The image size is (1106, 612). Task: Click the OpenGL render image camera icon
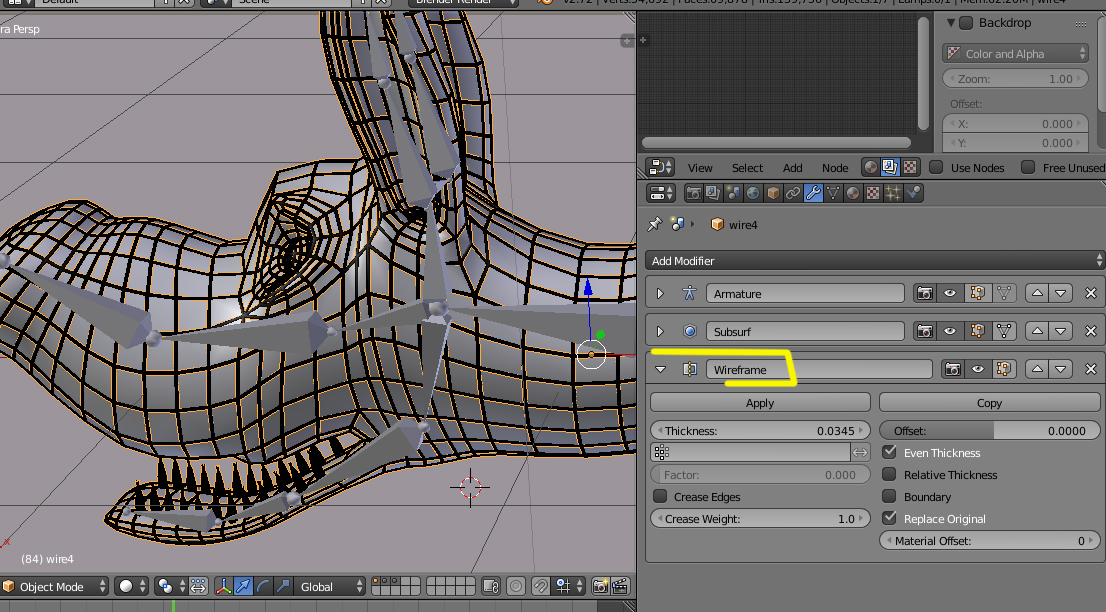pos(600,587)
